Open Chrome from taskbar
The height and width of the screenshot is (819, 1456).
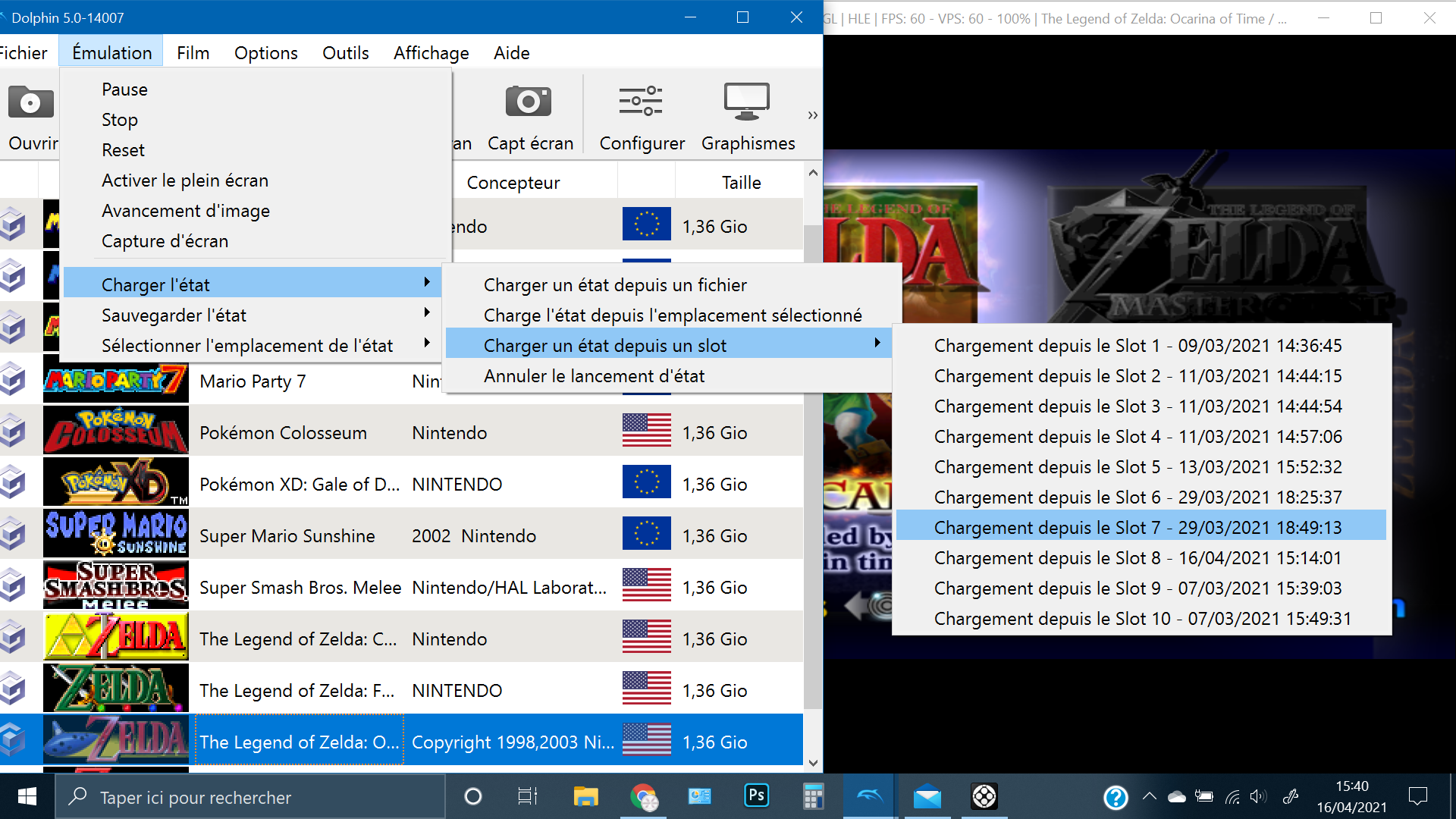tap(643, 796)
